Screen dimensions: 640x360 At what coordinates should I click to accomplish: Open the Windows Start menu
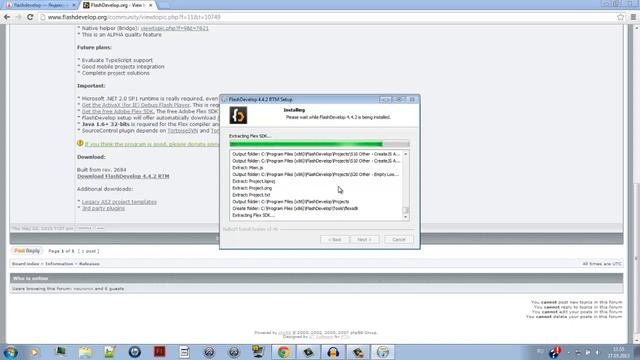tap(10, 352)
